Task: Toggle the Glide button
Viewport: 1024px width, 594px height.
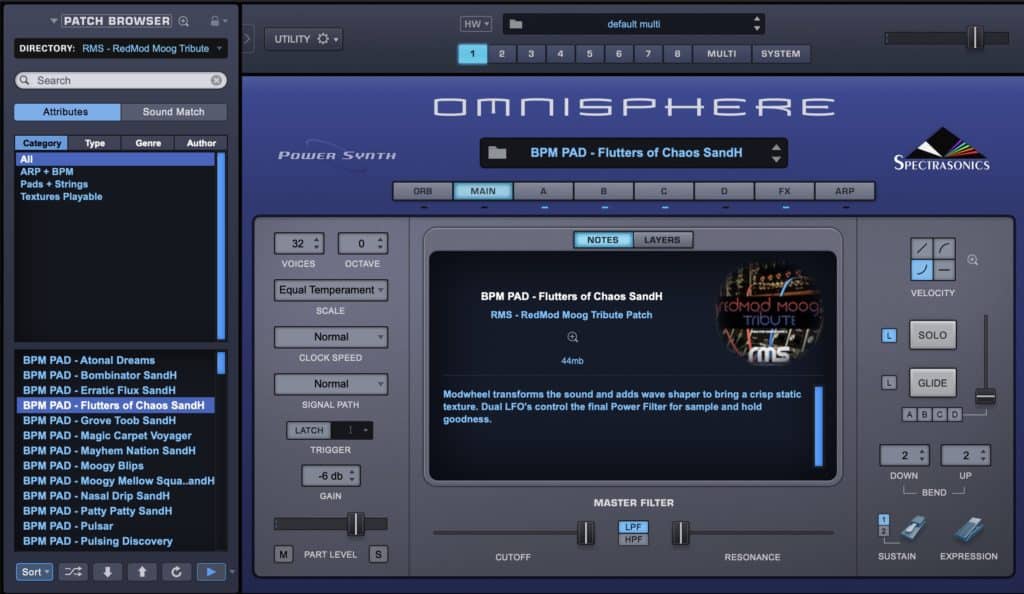Action: tap(932, 383)
